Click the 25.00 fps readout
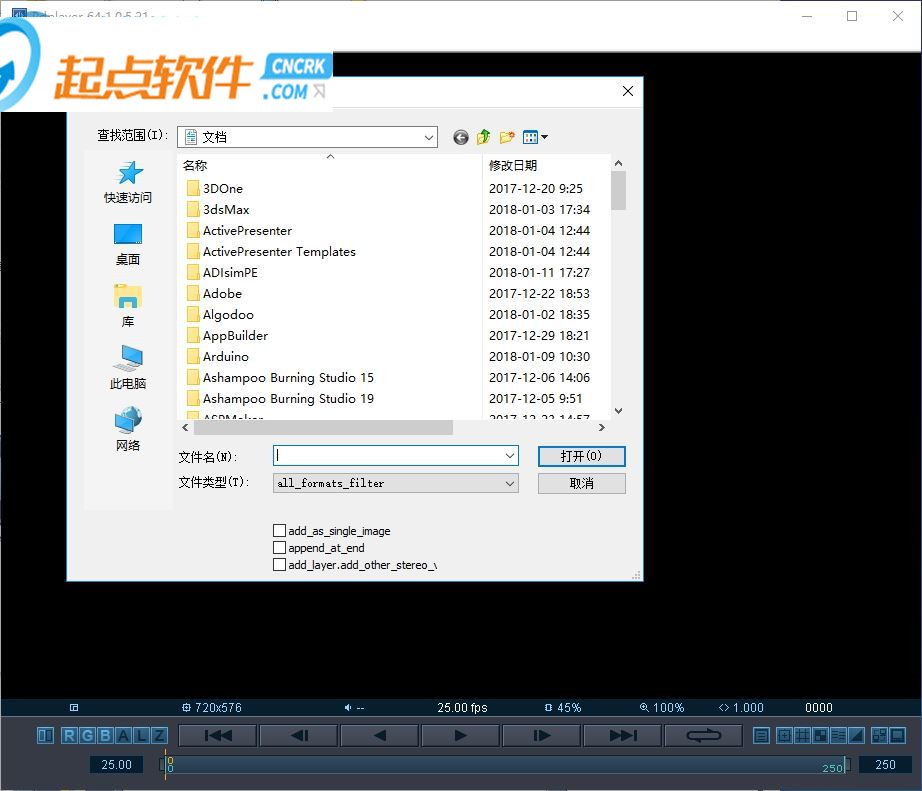 point(462,707)
